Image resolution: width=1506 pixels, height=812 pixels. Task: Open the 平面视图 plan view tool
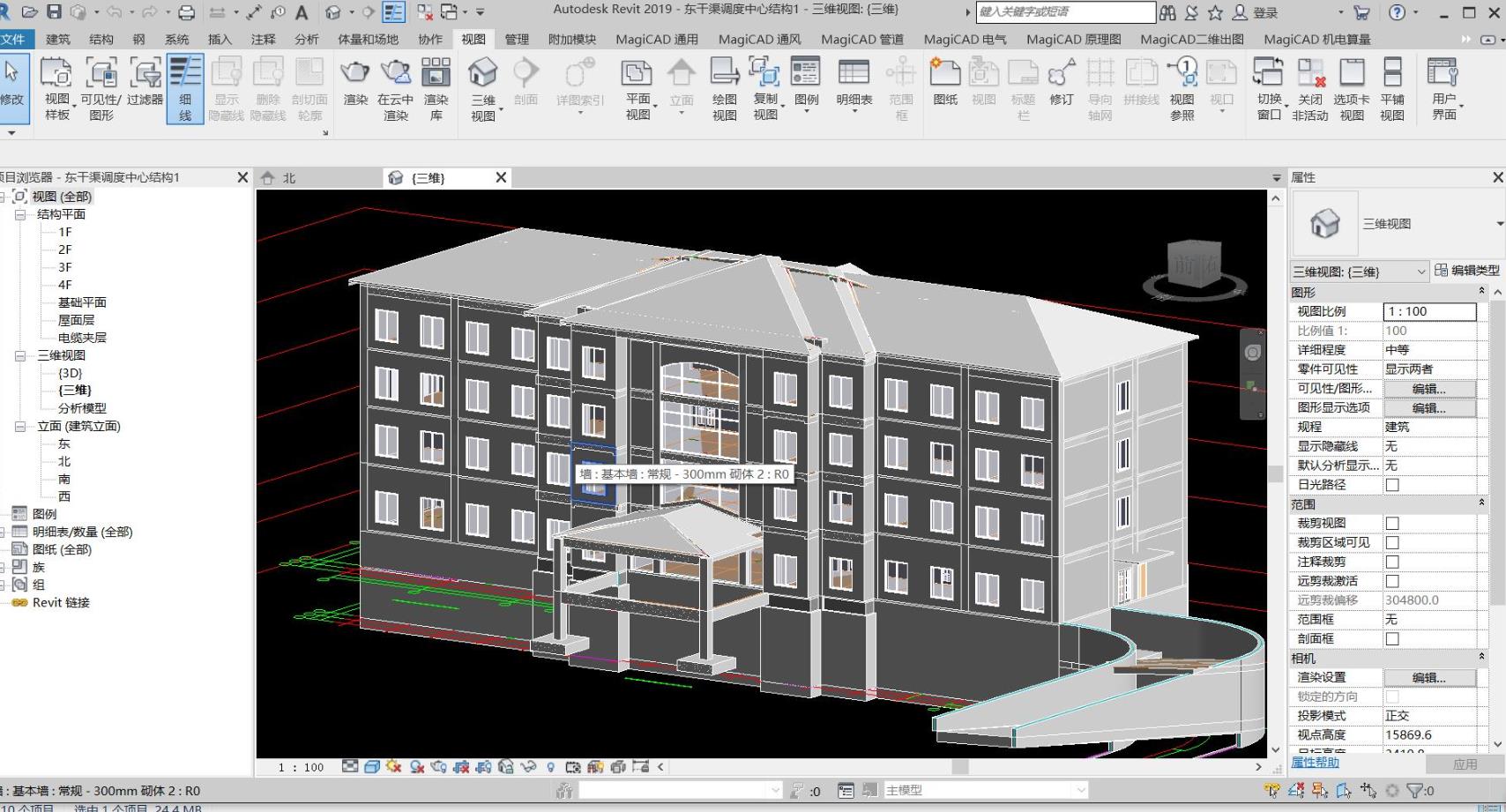pyautogui.click(x=637, y=89)
